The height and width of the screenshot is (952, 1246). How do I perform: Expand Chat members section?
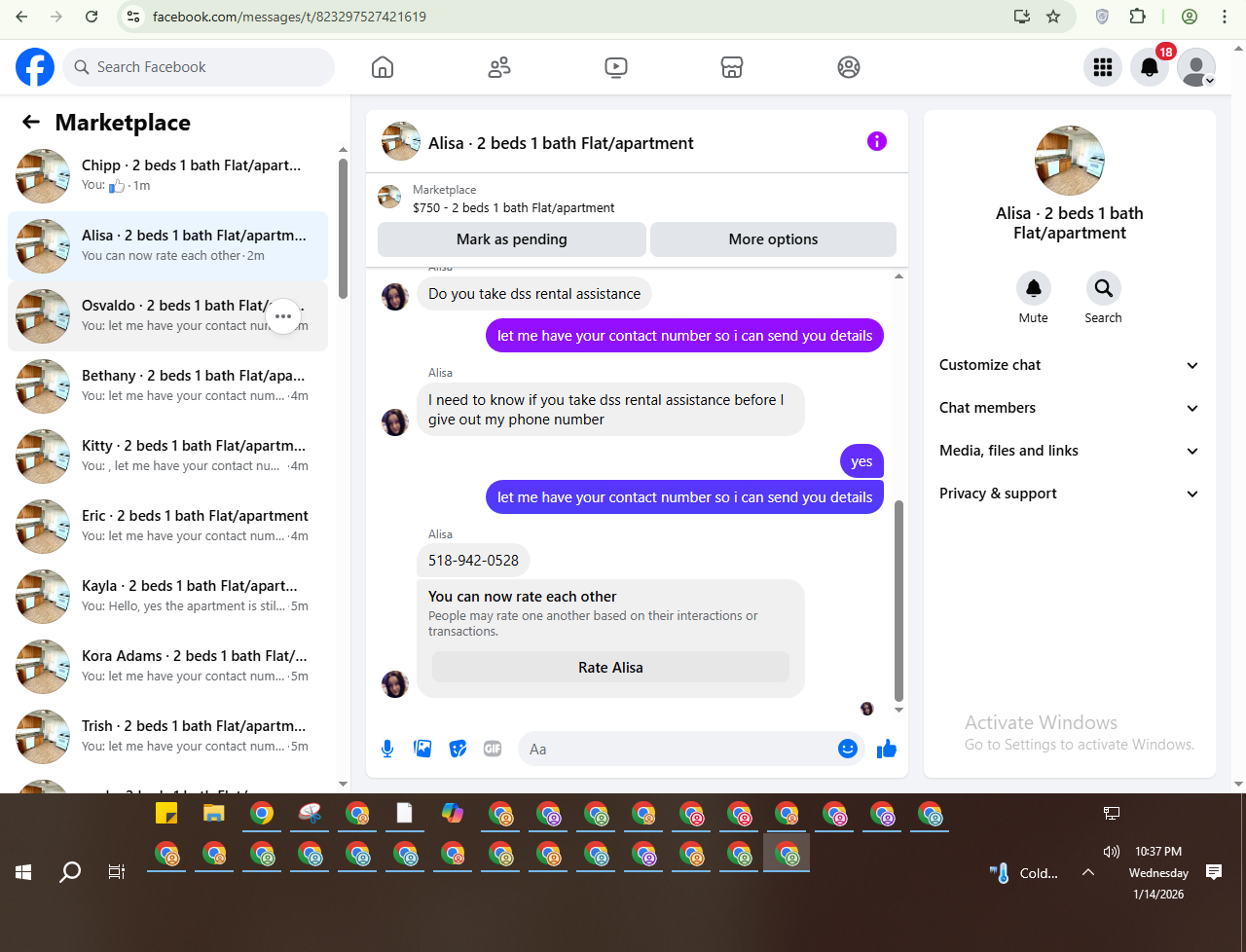(1069, 408)
